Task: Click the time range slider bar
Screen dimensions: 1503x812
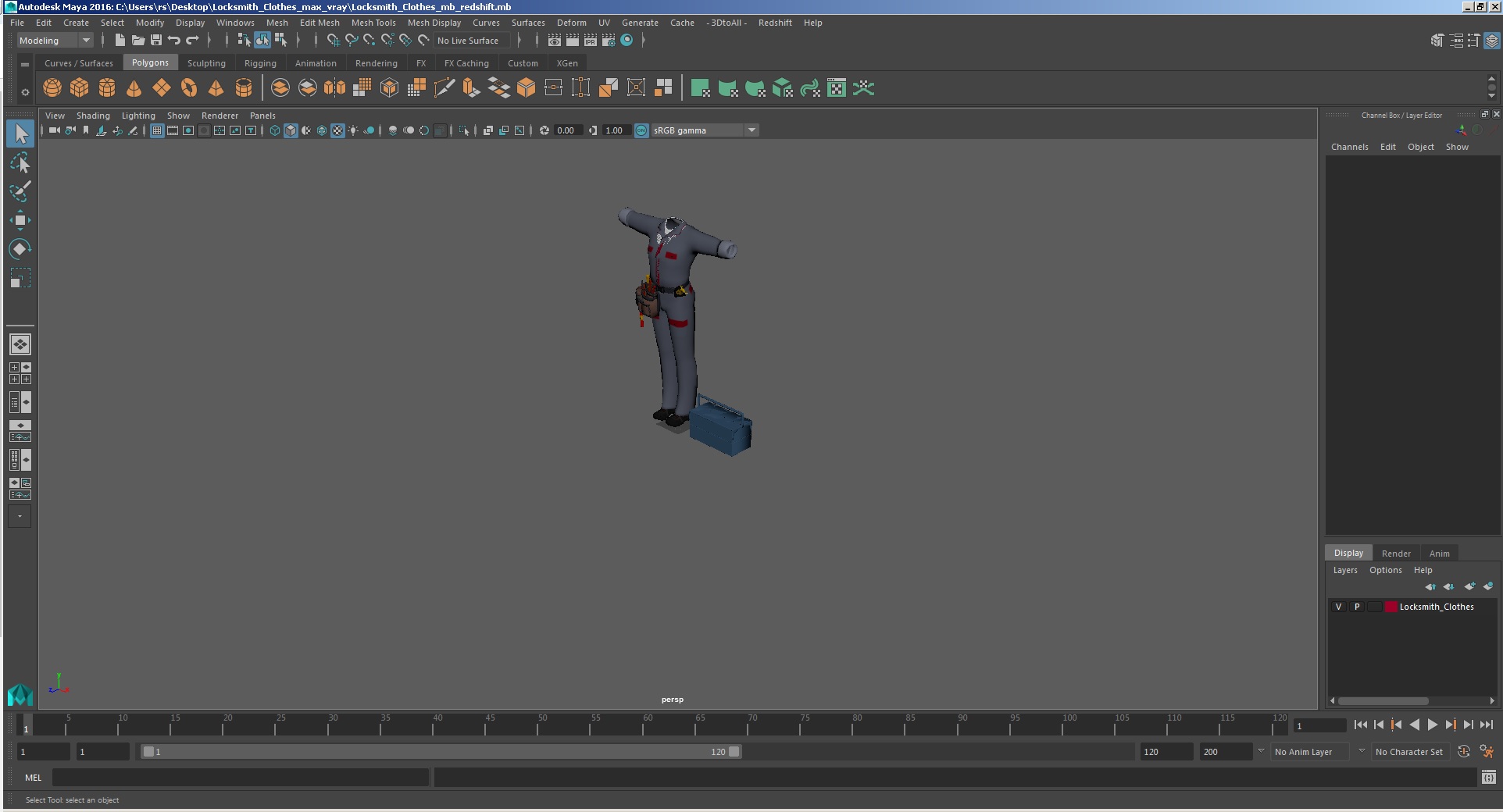Action: [441, 752]
